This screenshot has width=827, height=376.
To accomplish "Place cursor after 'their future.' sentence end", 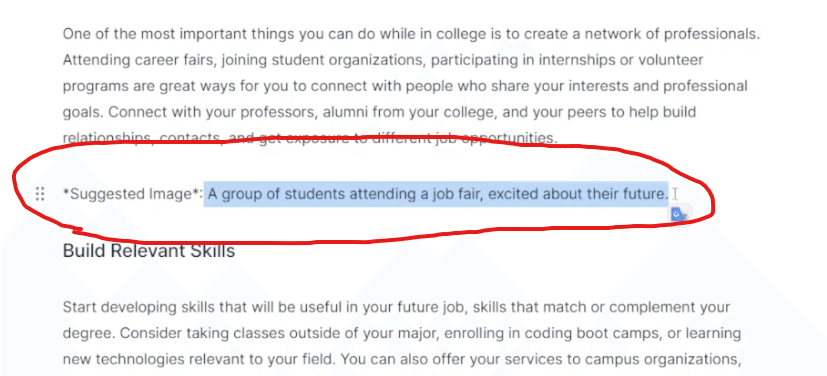I will click(x=669, y=194).
